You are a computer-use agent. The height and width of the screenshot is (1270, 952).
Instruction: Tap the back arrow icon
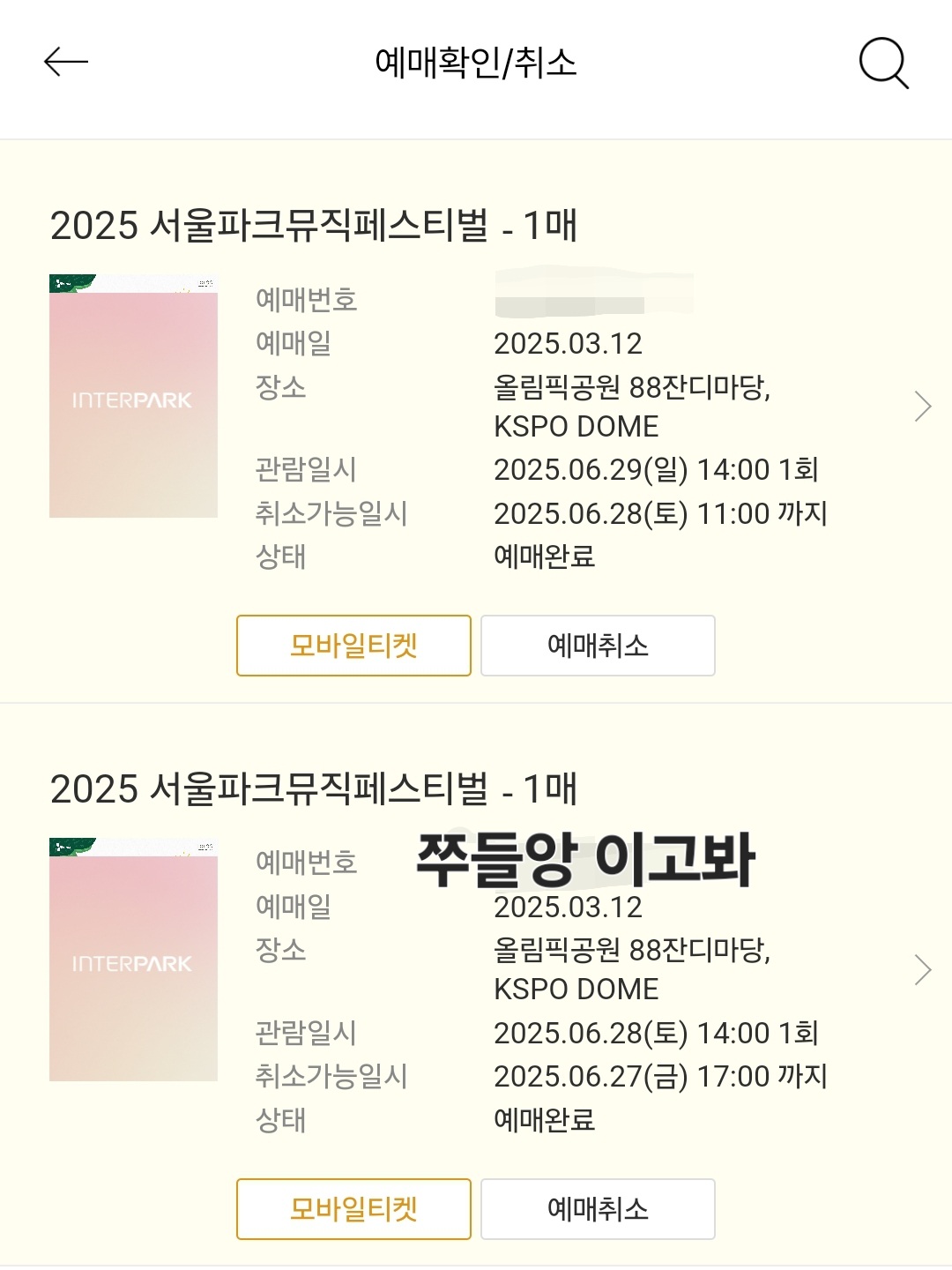[x=66, y=62]
